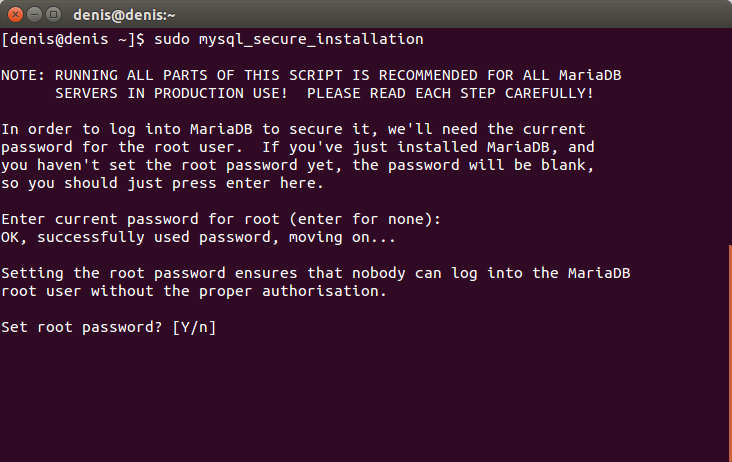The image size is (732, 462).
Task: Click the OK, successfully used password line
Action: tap(198, 237)
